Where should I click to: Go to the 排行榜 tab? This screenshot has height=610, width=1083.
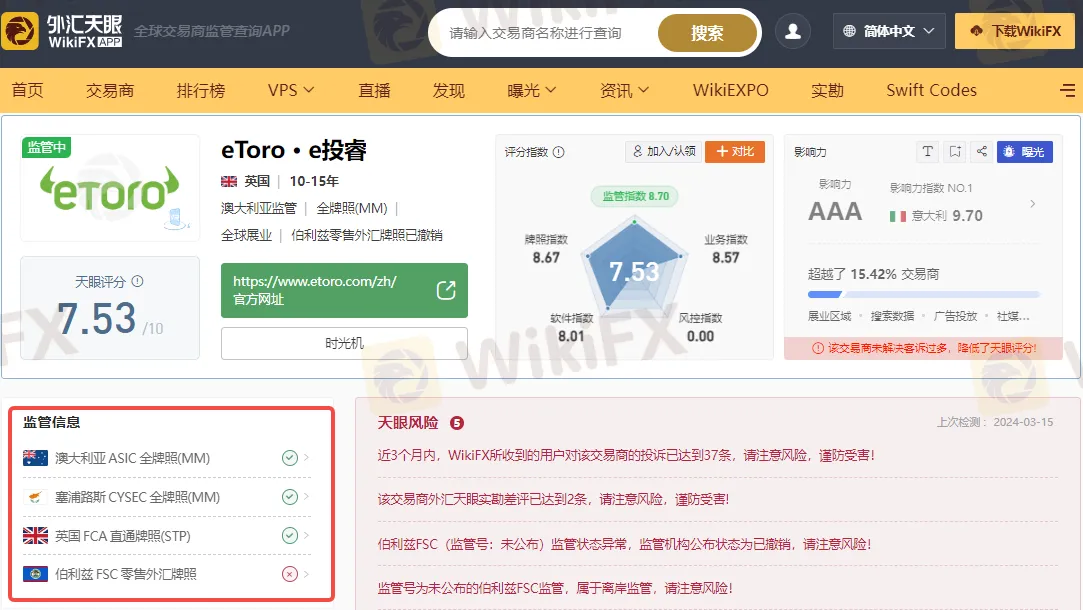click(x=201, y=90)
